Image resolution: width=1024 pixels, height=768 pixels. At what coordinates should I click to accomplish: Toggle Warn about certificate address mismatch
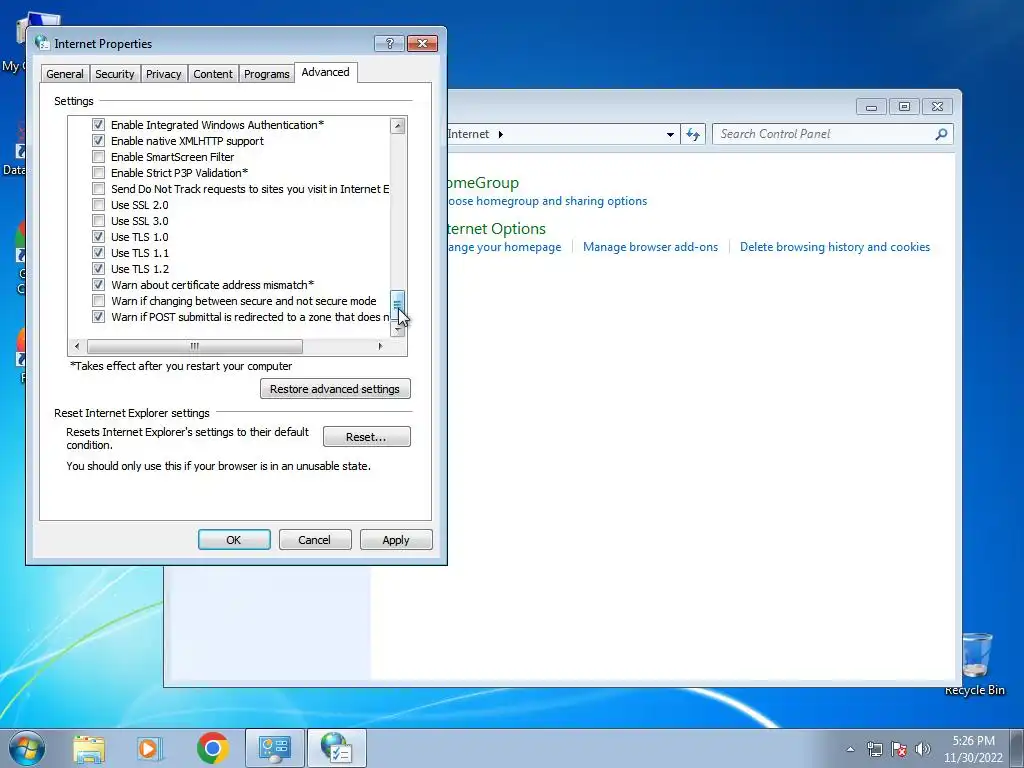pos(98,285)
